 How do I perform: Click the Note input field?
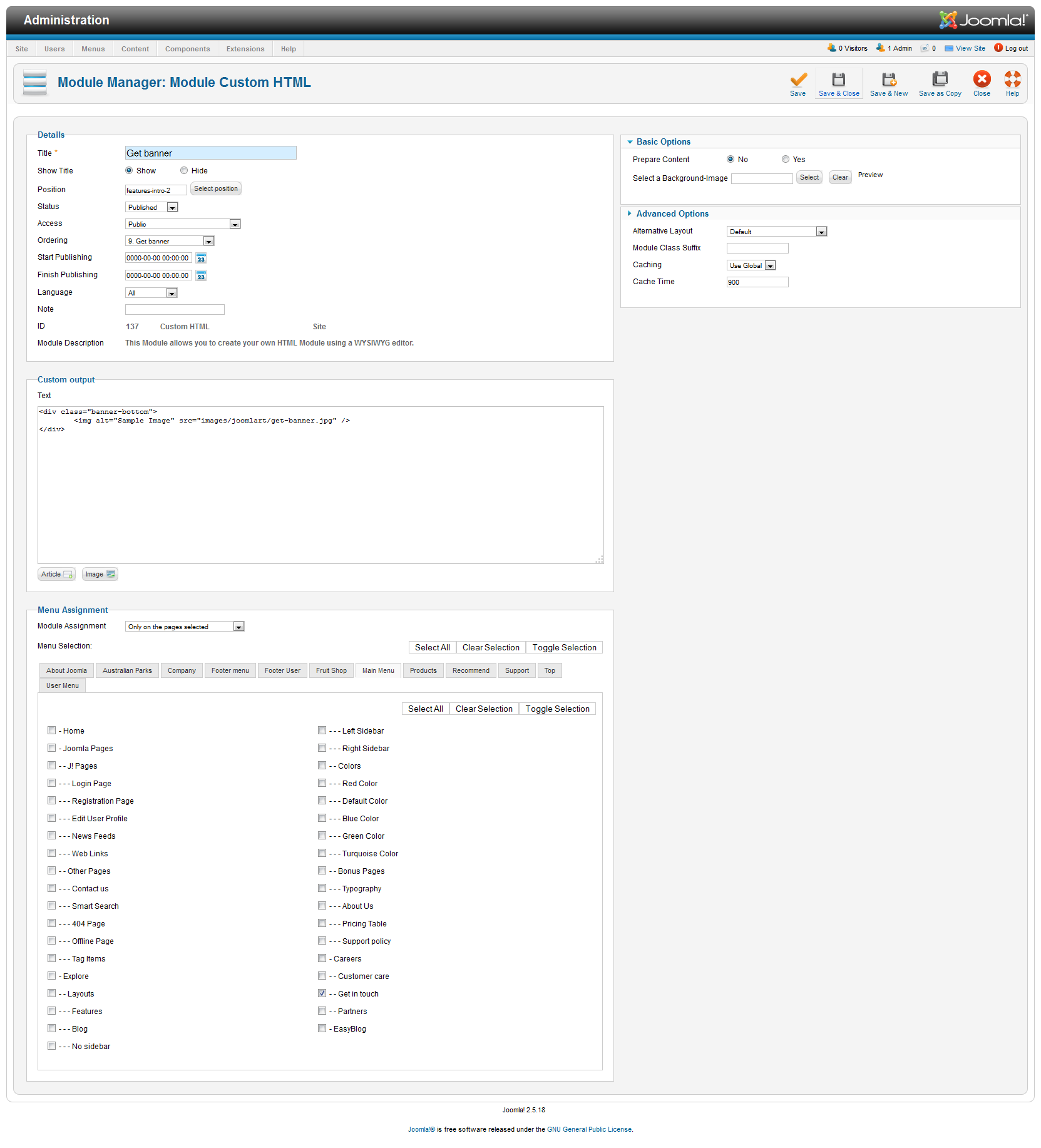(x=175, y=310)
